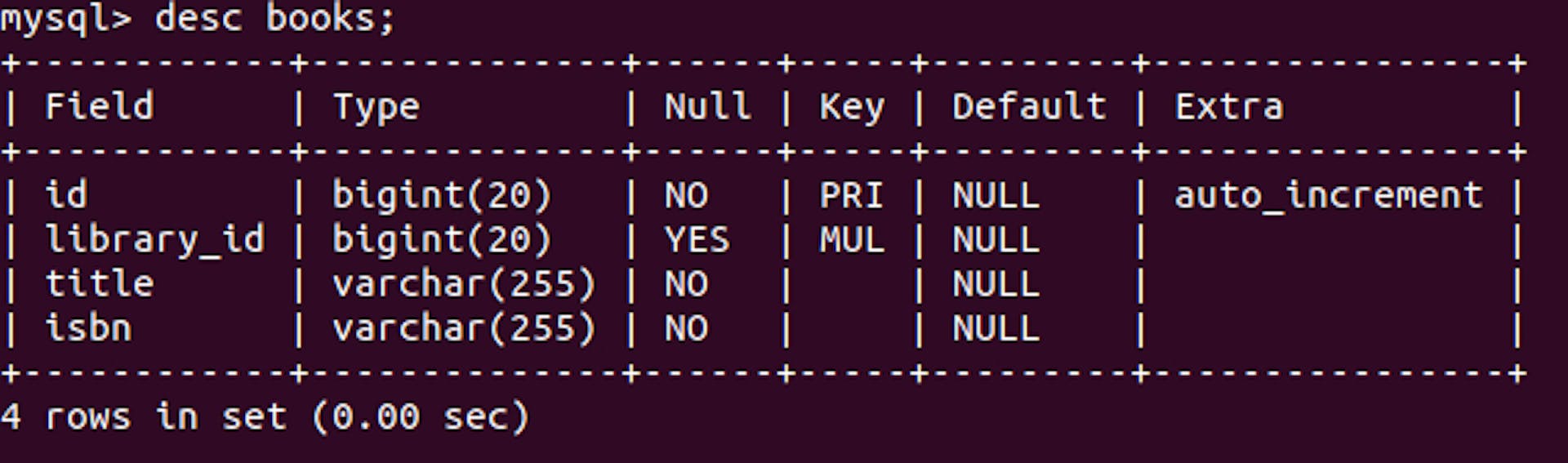The height and width of the screenshot is (463, 1568).
Task: Click the Extra column header
Action: coord(1229,106)
